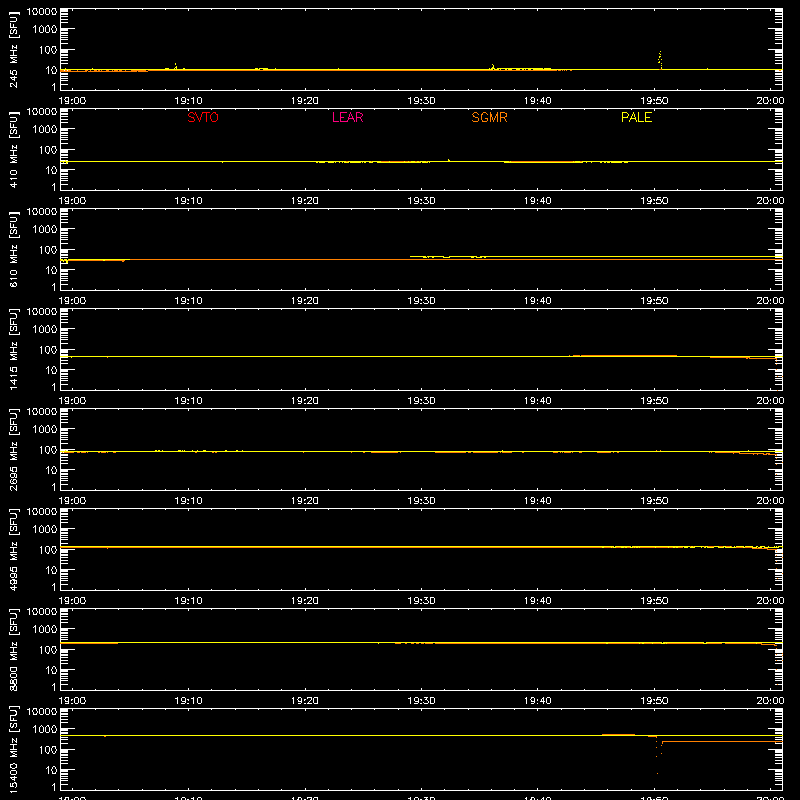The height and width of the screenshot is (800, 800).
Task: Click the 19:20 tick label under the 2695 MHz plot
Action: pos(305,501)
